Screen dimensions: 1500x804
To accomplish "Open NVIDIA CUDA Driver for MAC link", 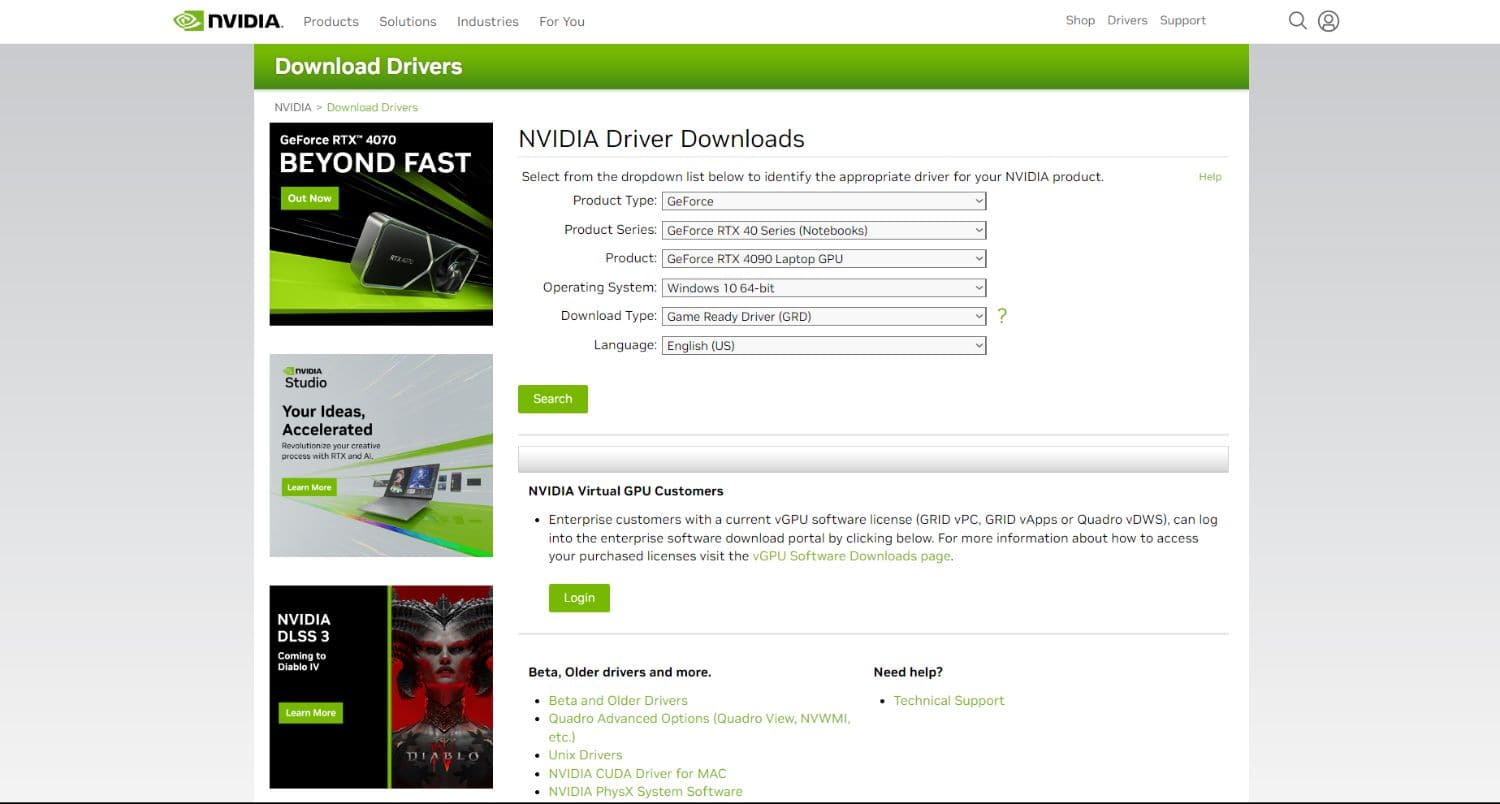I will coord(638,773).
